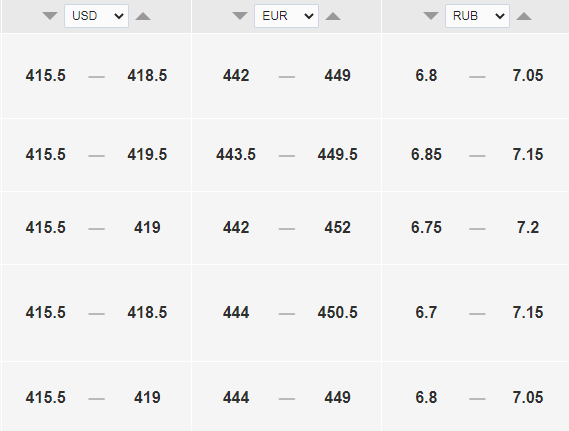Sort RUB column ascending with up arrow
Image resolution: width=569 pixels, height=431 pixels.
coord(524,16)
